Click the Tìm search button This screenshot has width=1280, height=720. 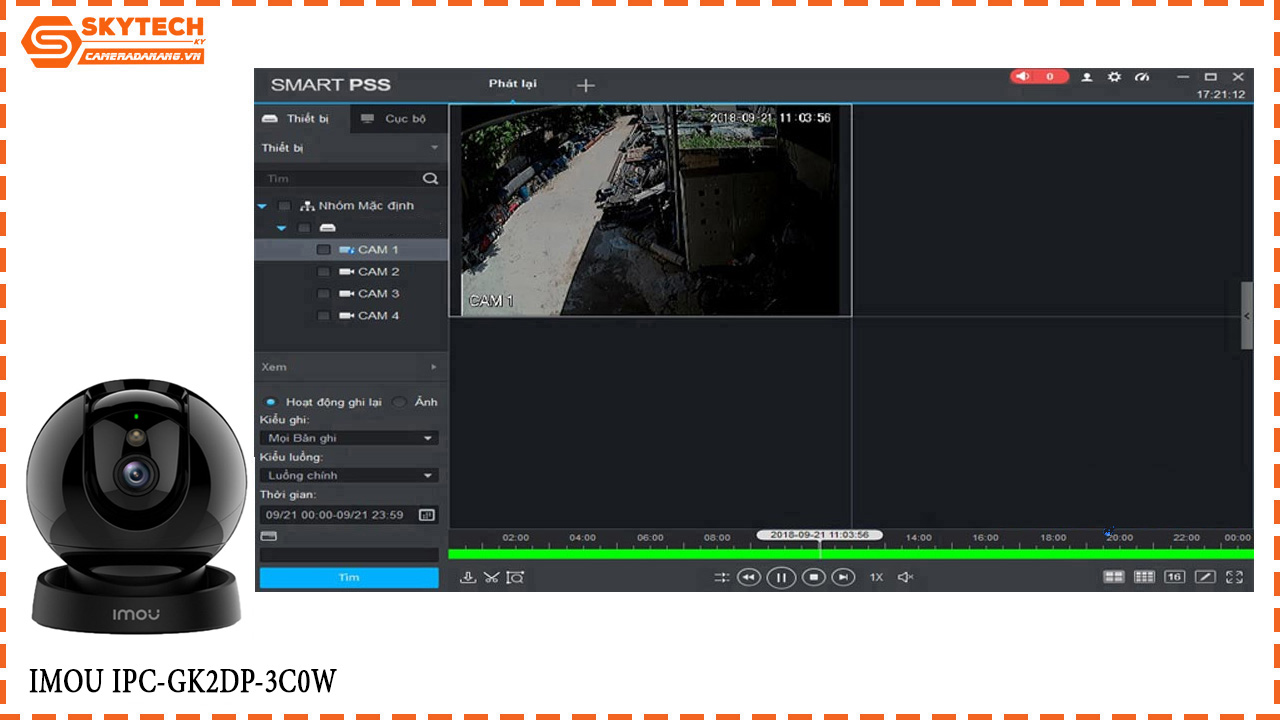pyautogui.click(x=348, y=577)
